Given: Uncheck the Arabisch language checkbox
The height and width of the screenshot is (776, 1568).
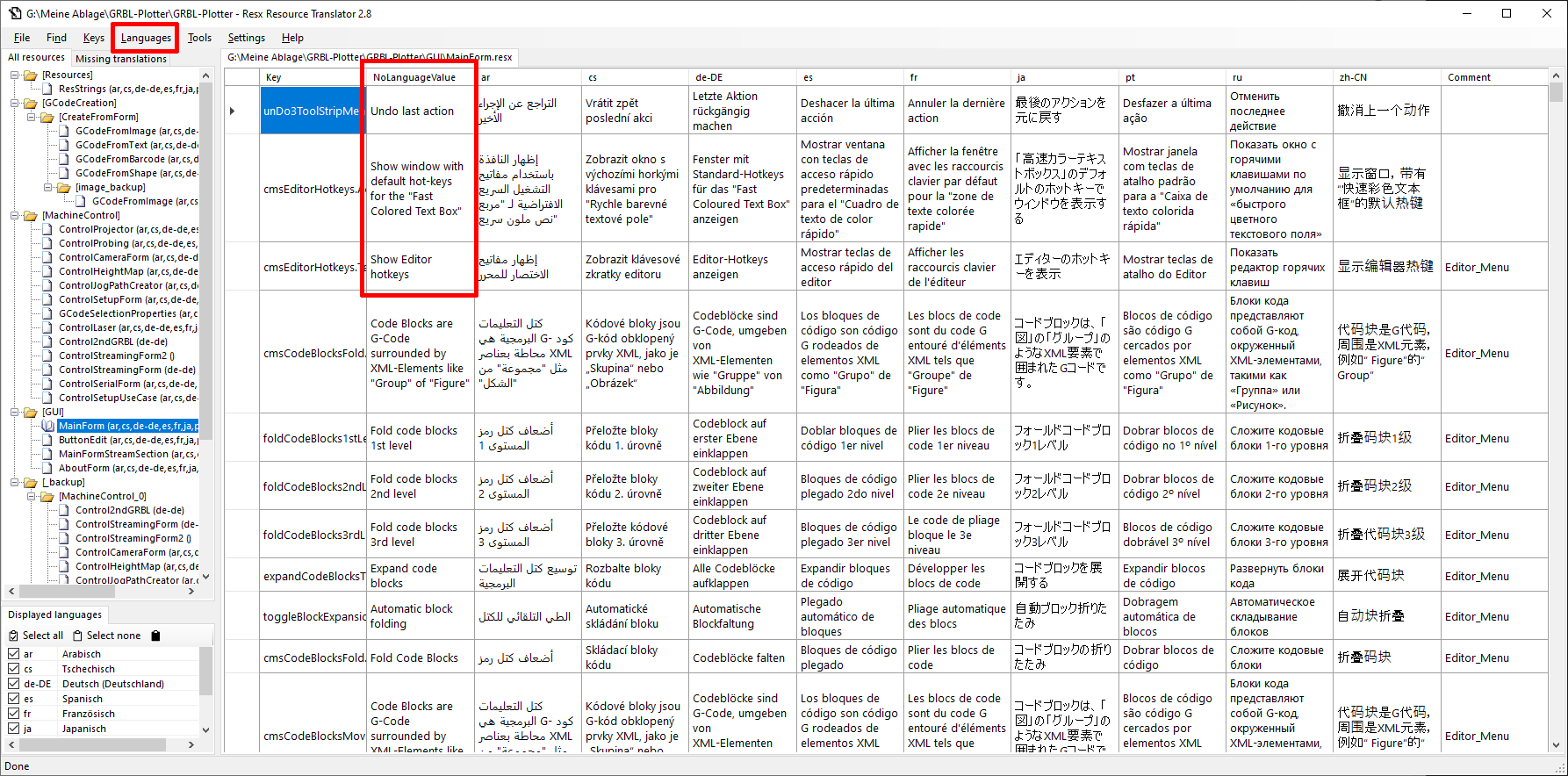Looking at the screenshot, I should click(x=14, y=654).
